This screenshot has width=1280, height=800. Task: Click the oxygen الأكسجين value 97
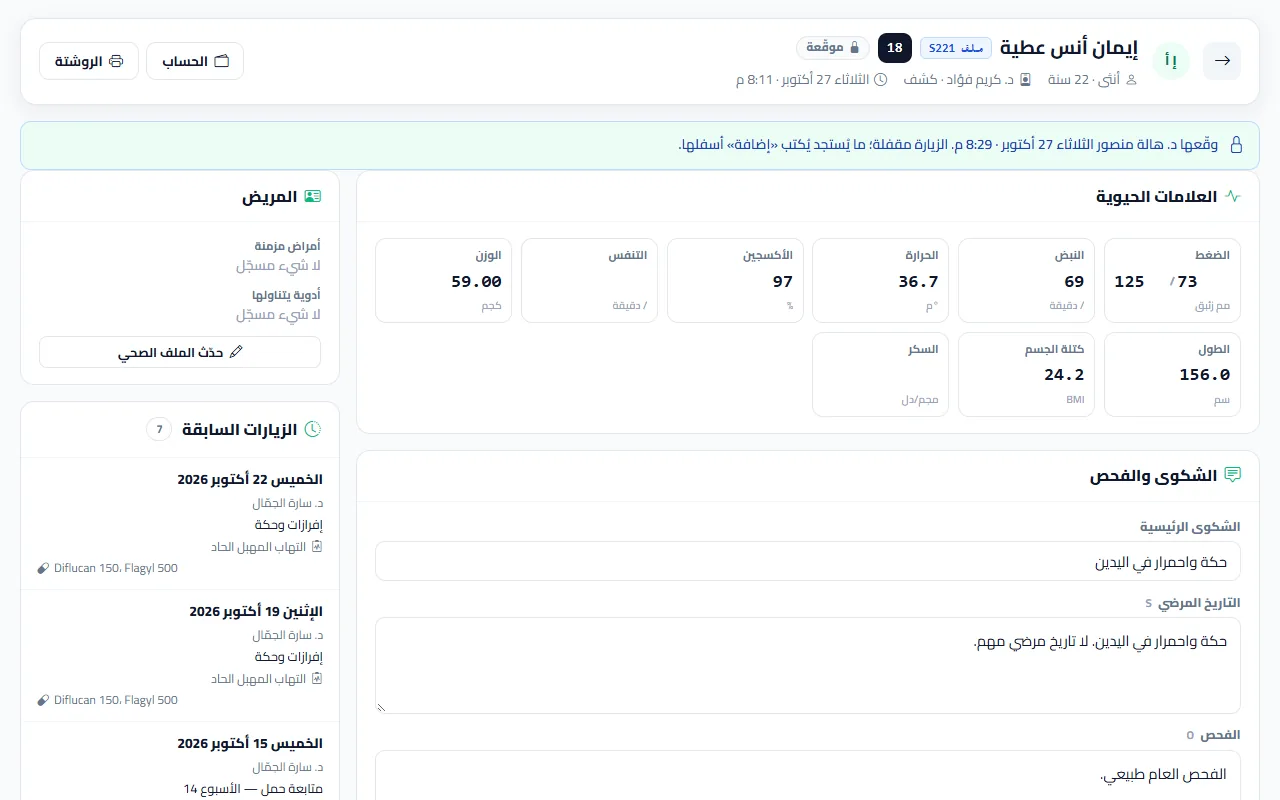[783, 282]
